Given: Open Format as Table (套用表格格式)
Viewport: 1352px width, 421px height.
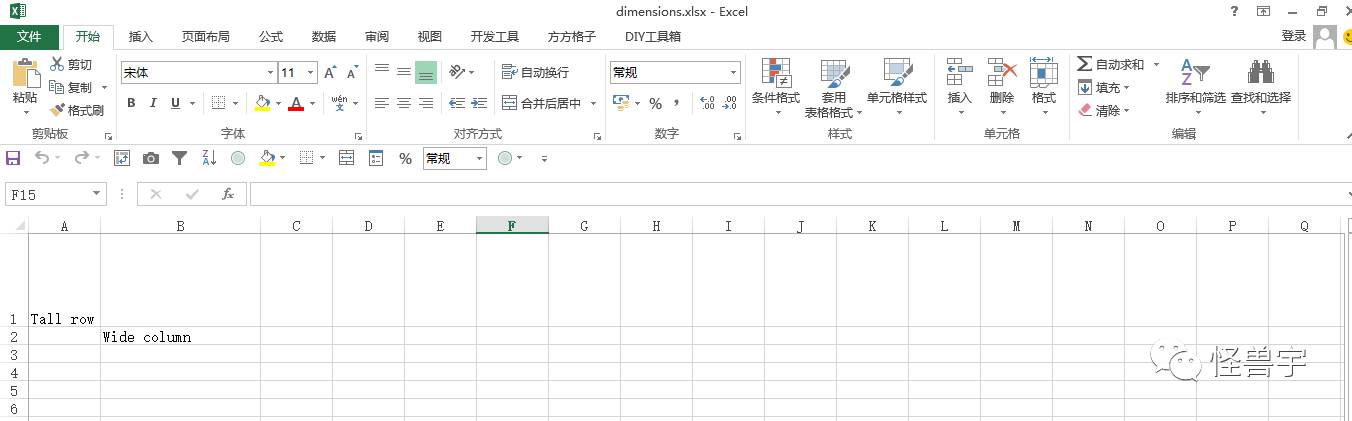Looking at the screenshot, I should tap(833, 88).
